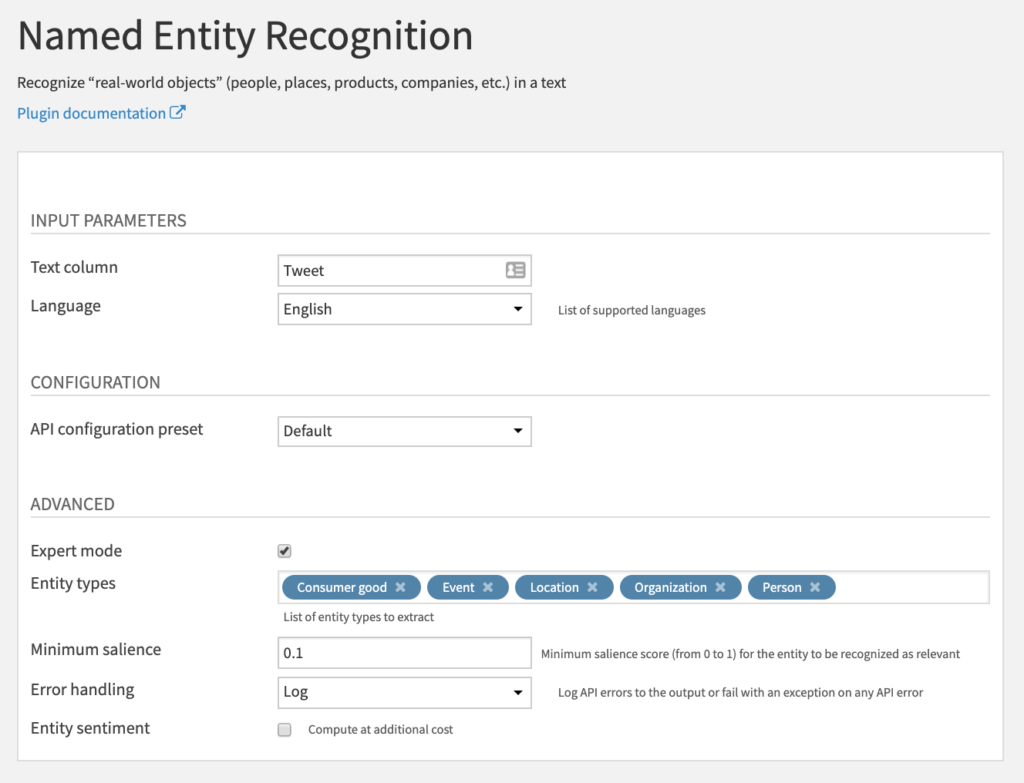1024x783 pixels.
Task: Click the Entity types label
Action: coord(73,583)
